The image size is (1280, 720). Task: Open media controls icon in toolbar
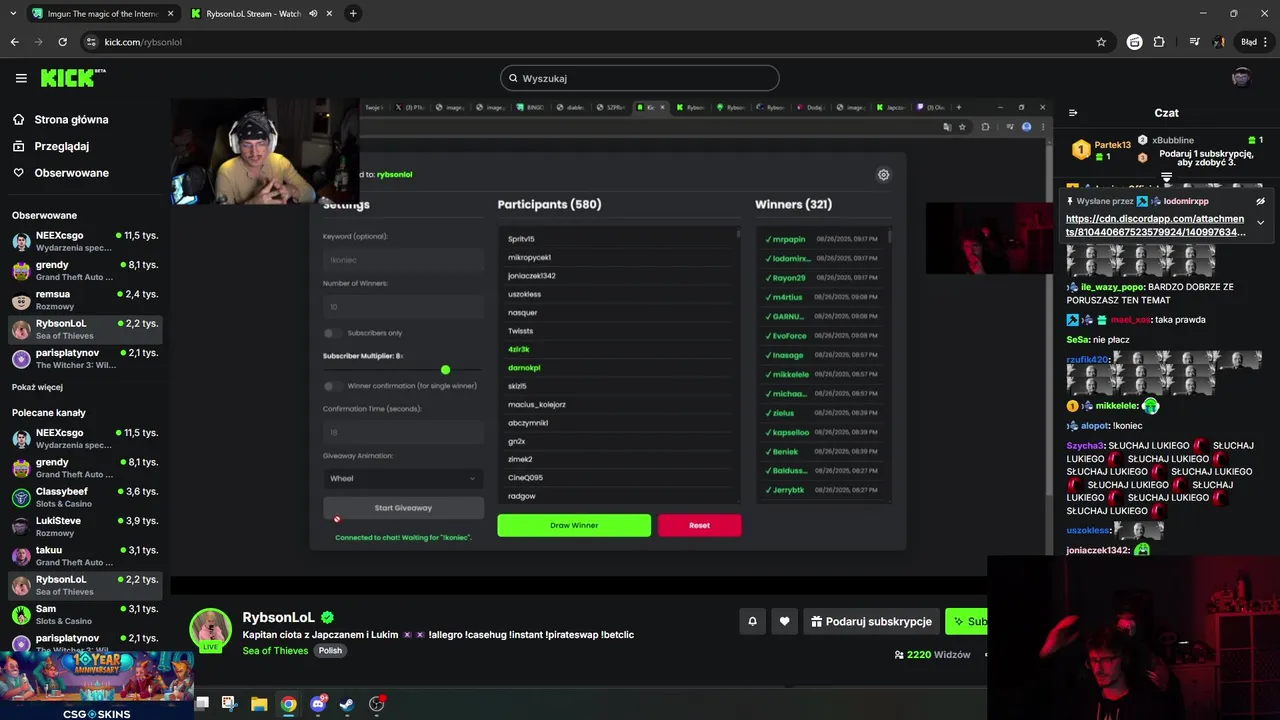click(x=1194, y=42)
